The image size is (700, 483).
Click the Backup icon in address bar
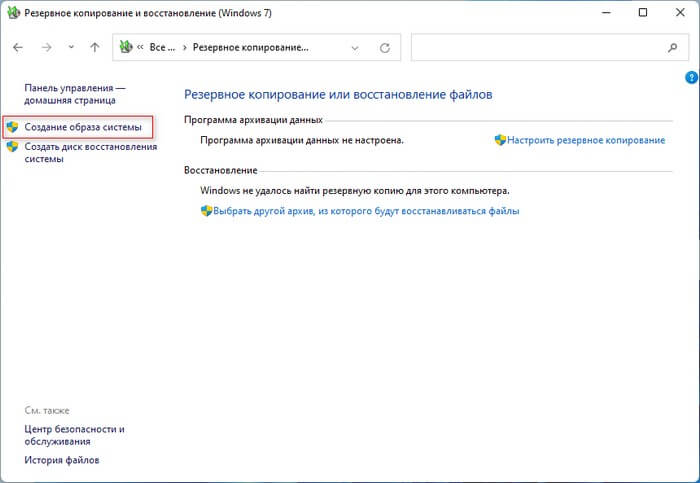(126, 47)
